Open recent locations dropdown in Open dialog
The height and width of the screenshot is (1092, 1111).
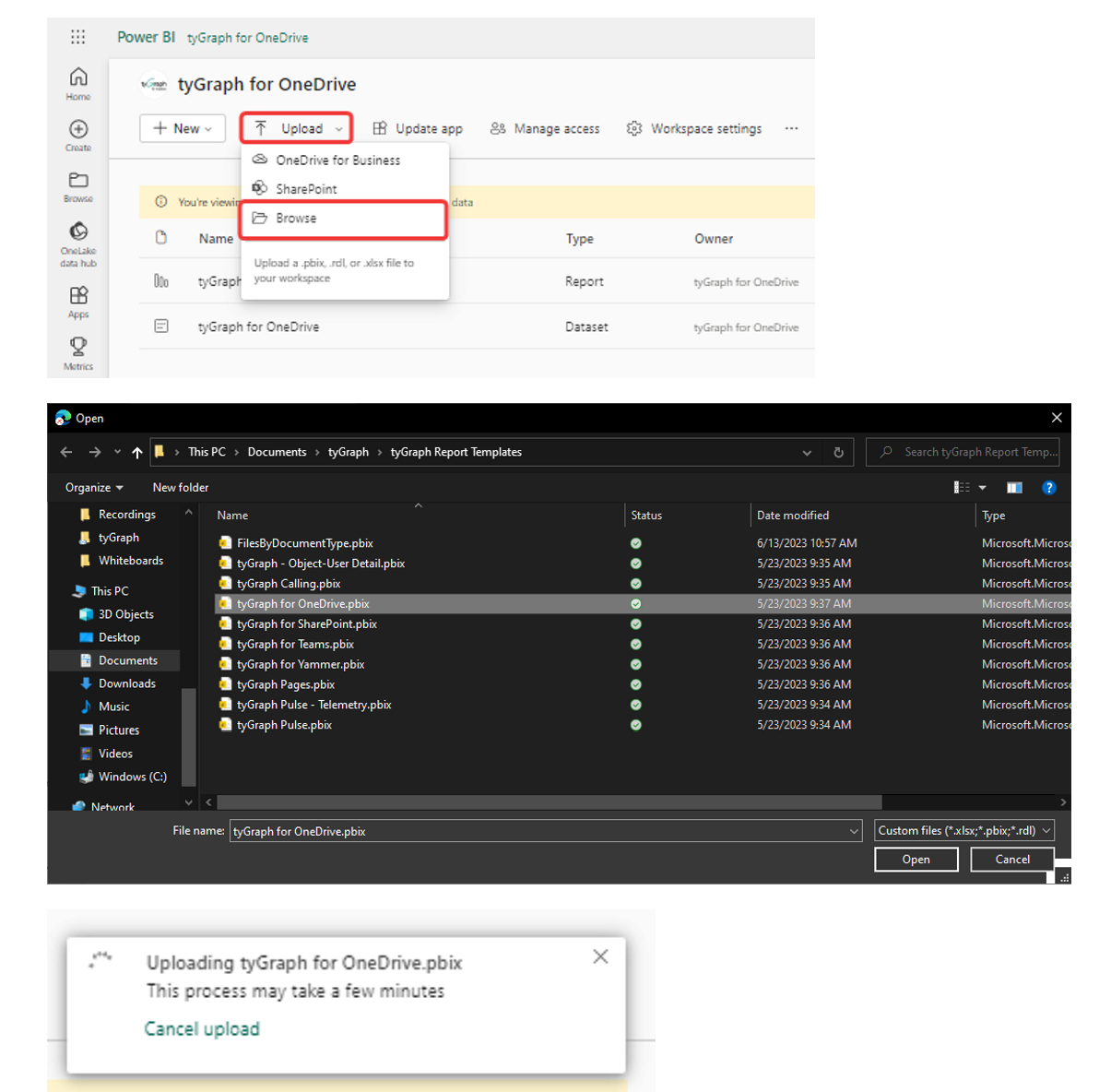pyautogui.click(x=117, y=452)
